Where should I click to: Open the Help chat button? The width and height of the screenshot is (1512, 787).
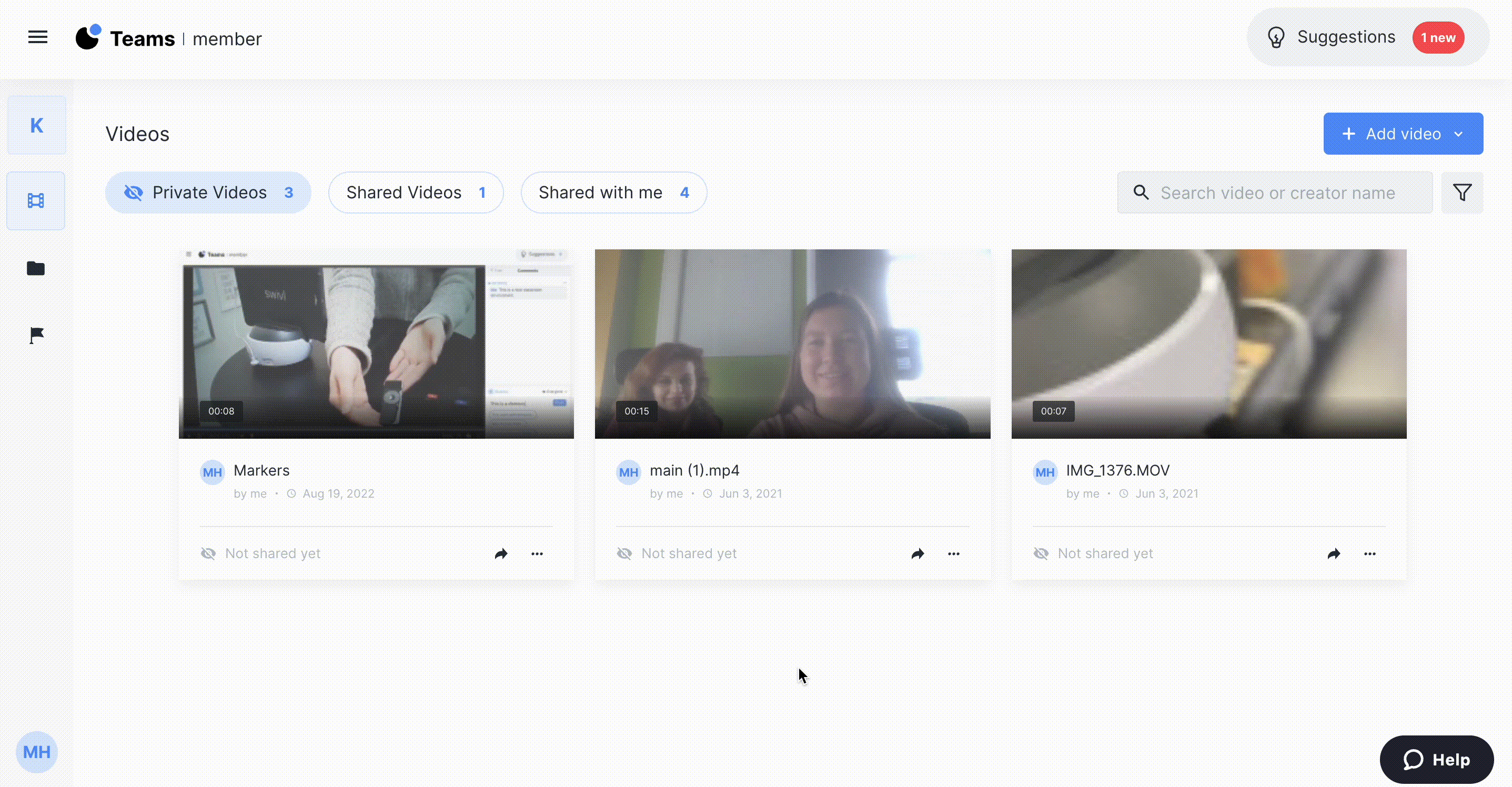(1436, 760)
